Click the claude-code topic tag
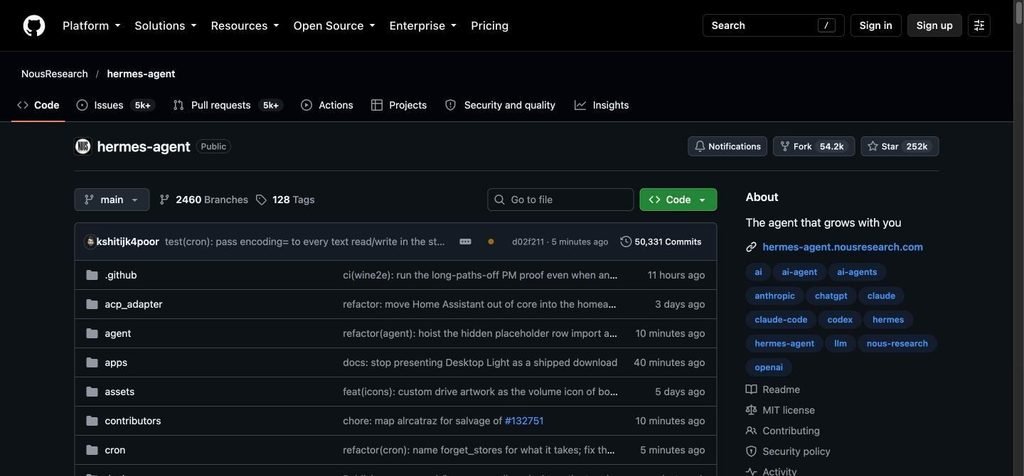The height and width of the screenshot is (476, 1024). click(x=781, y=320)
